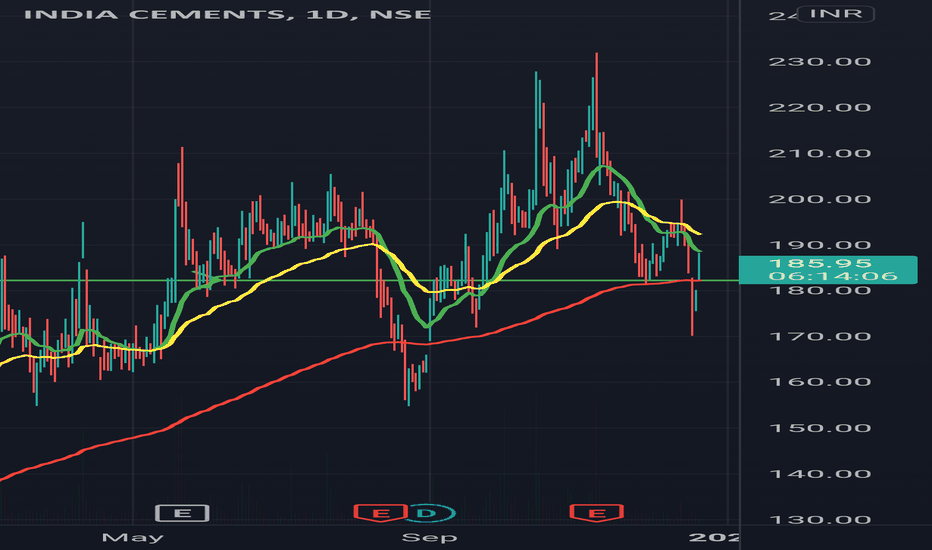Viewport: 932px width, 550px height.
Task: Click the 185.95 current price label
Action: tap(820, 263)
